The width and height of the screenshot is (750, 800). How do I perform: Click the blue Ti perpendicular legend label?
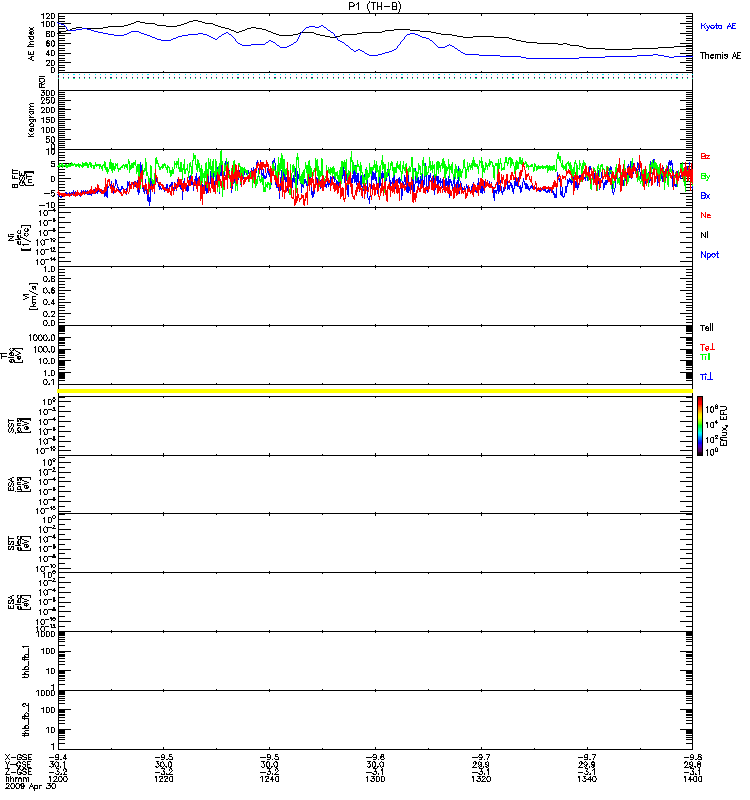pyautogui.click(x=706, y=377)
